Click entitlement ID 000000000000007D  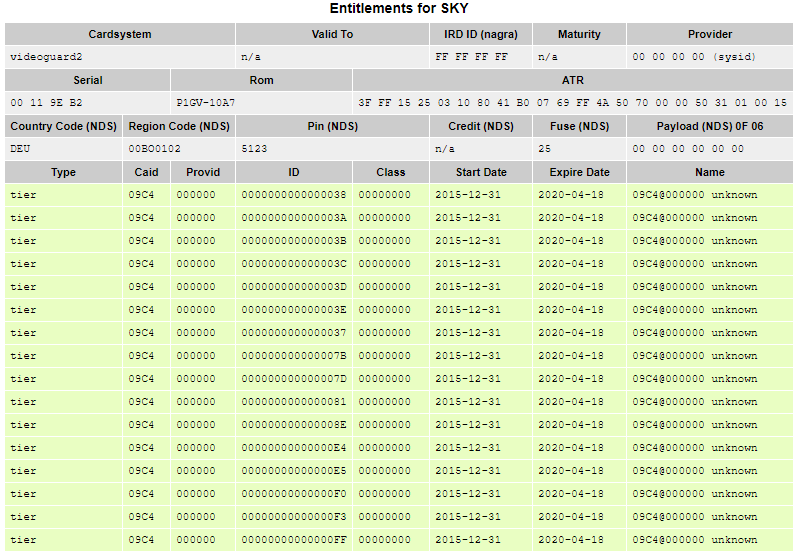(294, 379)
